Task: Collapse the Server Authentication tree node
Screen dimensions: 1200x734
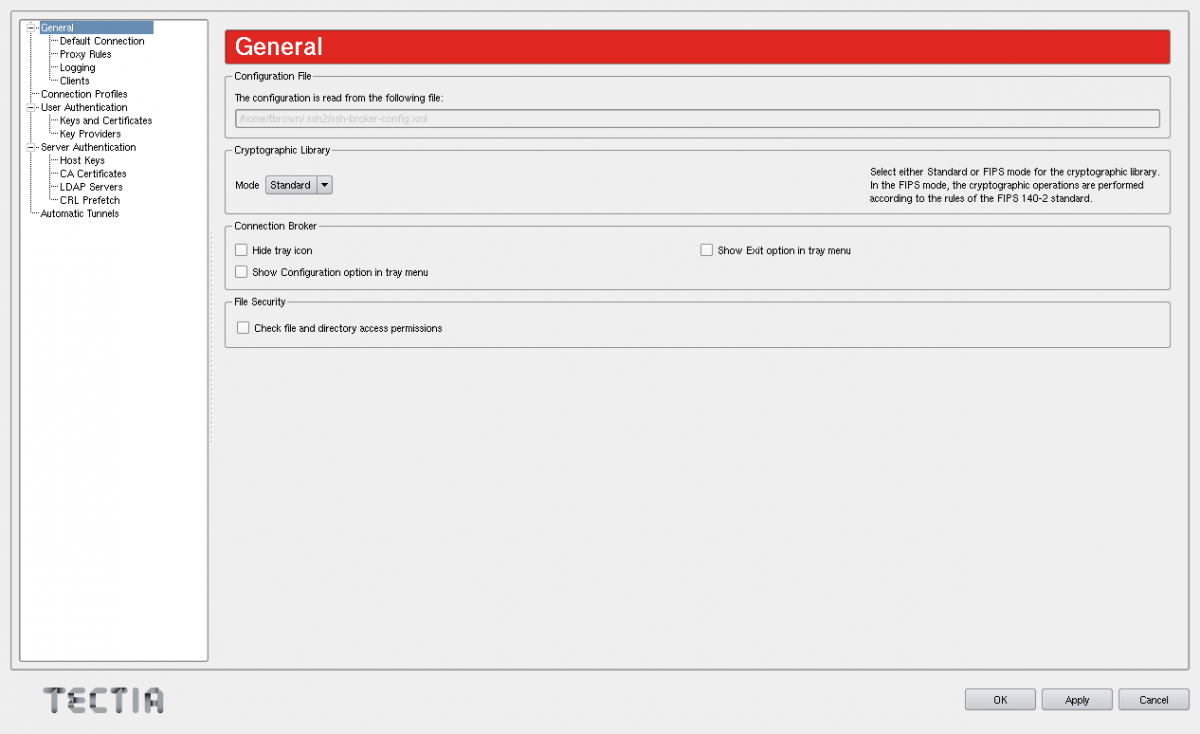Action: point(31,147)
